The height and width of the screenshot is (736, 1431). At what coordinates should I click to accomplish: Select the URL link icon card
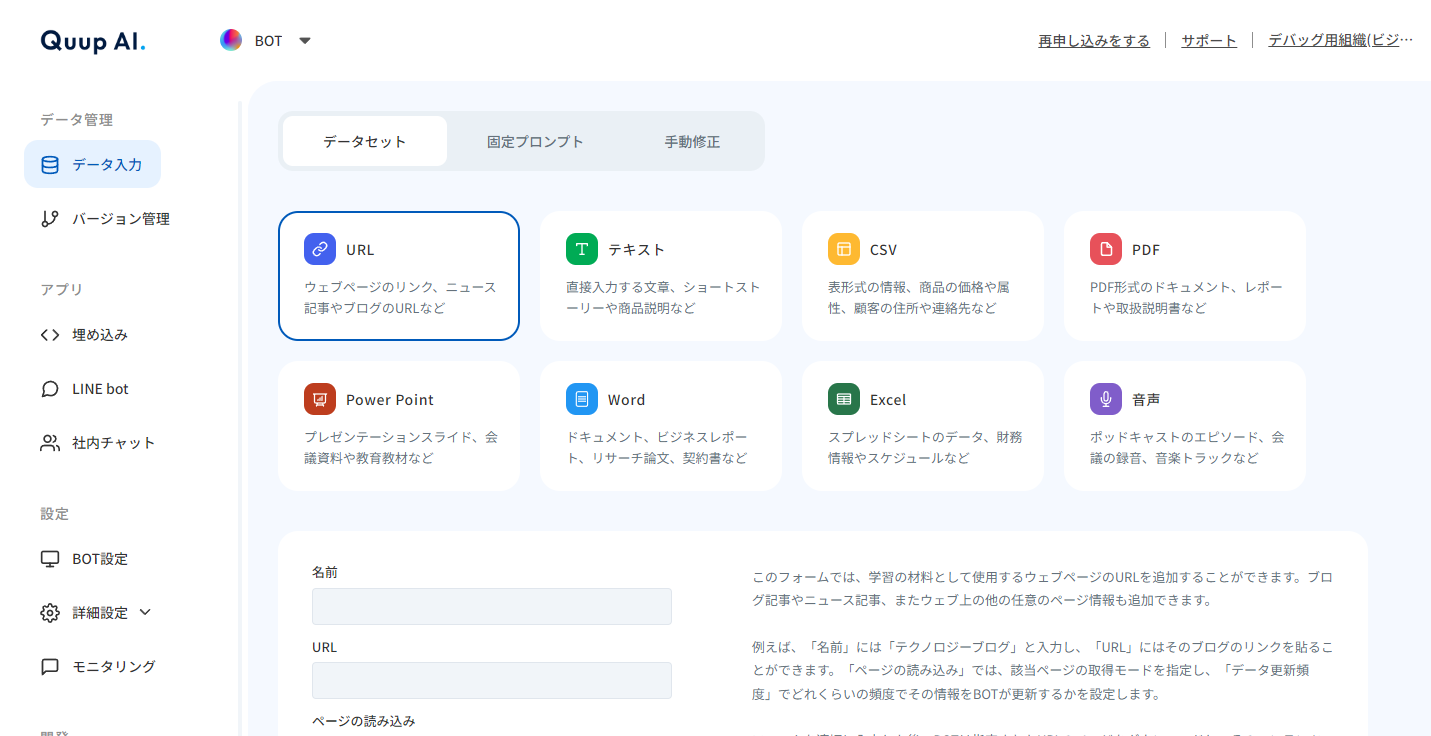click(x=320, y=249)
